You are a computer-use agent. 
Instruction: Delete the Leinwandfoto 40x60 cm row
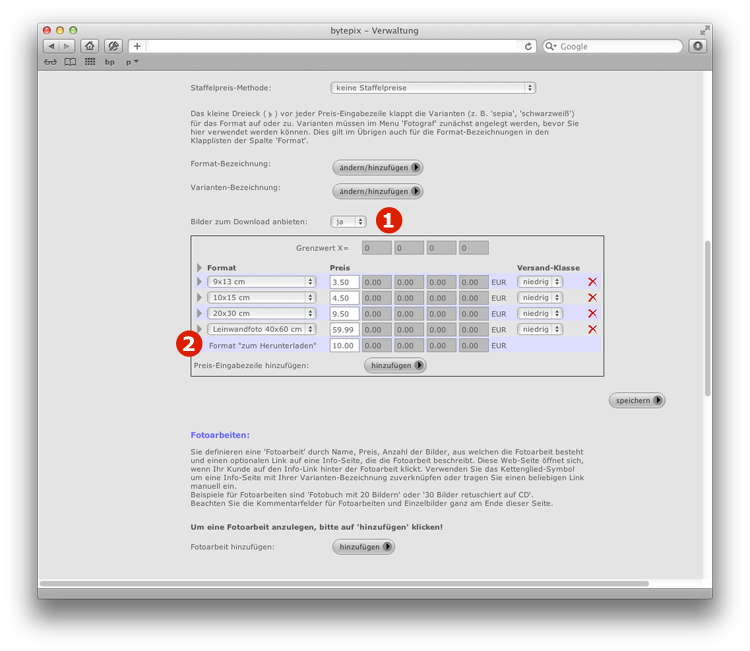592,329
